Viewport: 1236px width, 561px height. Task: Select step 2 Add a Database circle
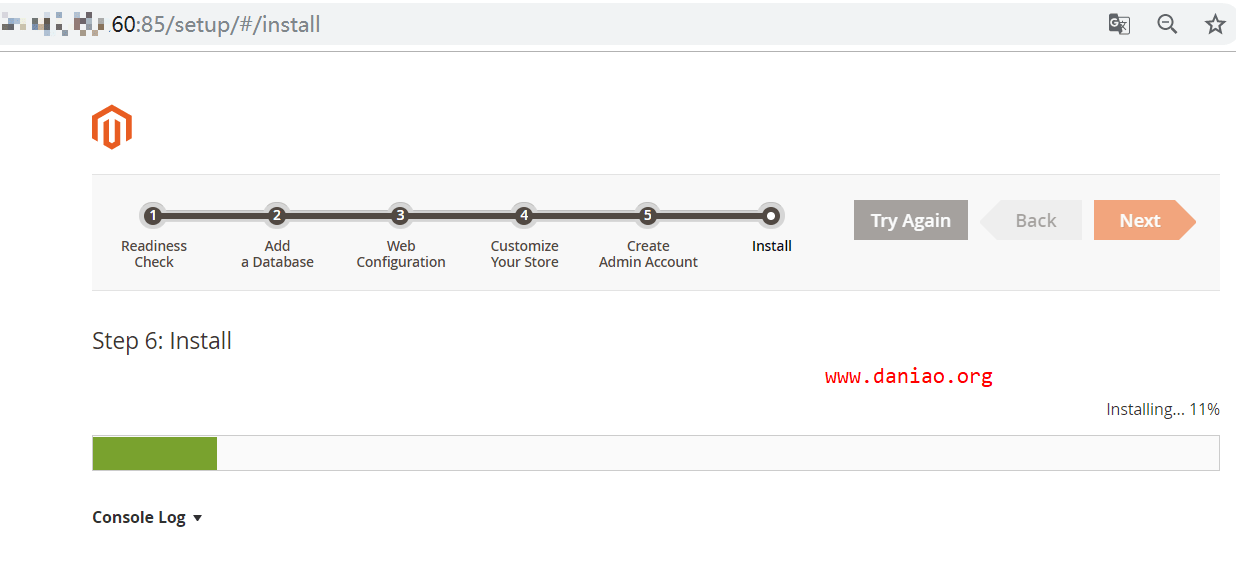(x=277, y=215)
